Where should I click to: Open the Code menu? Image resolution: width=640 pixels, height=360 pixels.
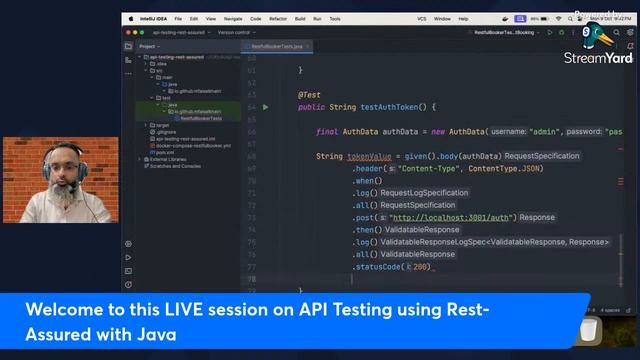(256, 19)
